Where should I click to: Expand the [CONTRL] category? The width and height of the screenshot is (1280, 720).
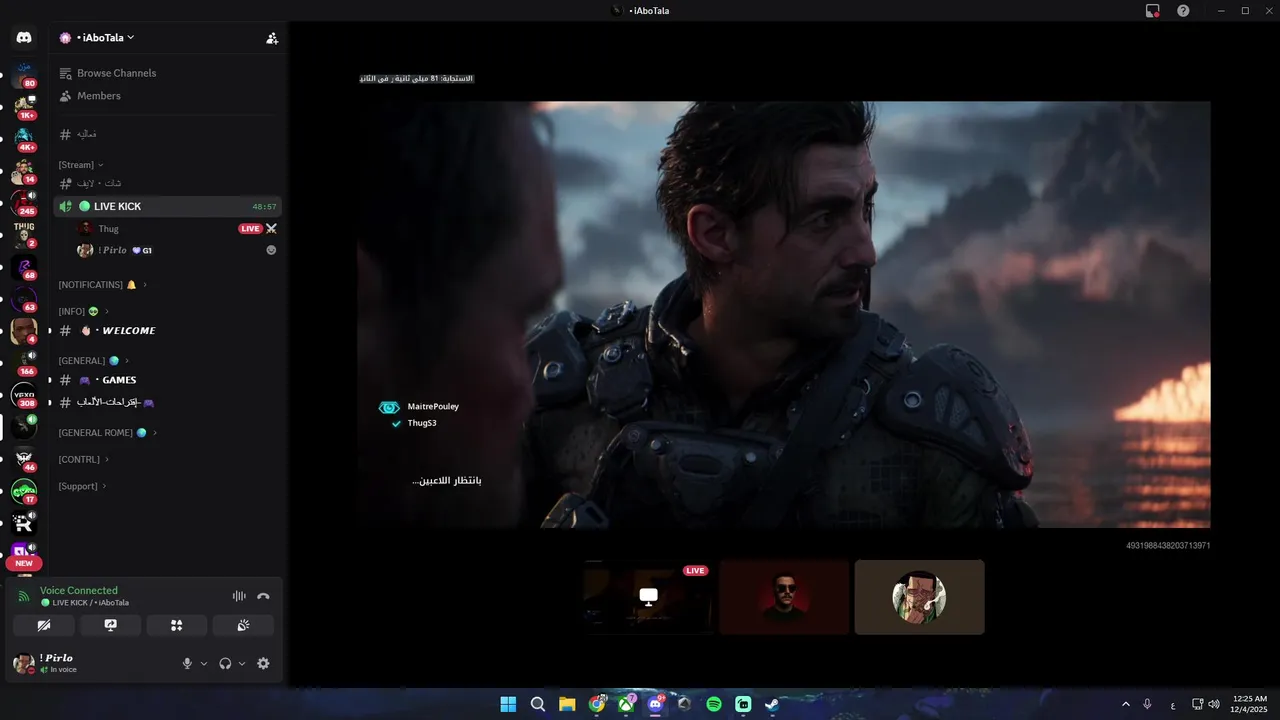[84, 460]
